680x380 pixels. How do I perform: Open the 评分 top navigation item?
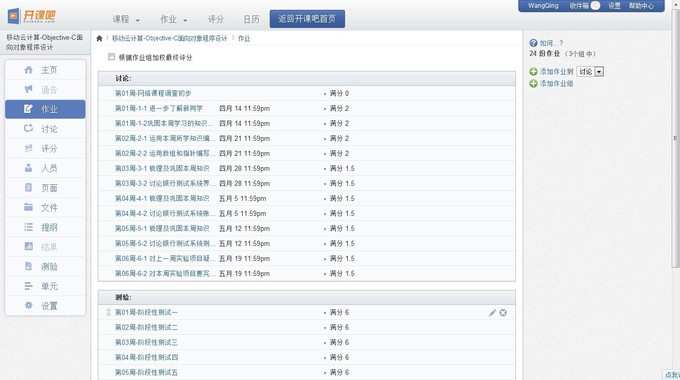pyautogui.click(x=216, y=19)
